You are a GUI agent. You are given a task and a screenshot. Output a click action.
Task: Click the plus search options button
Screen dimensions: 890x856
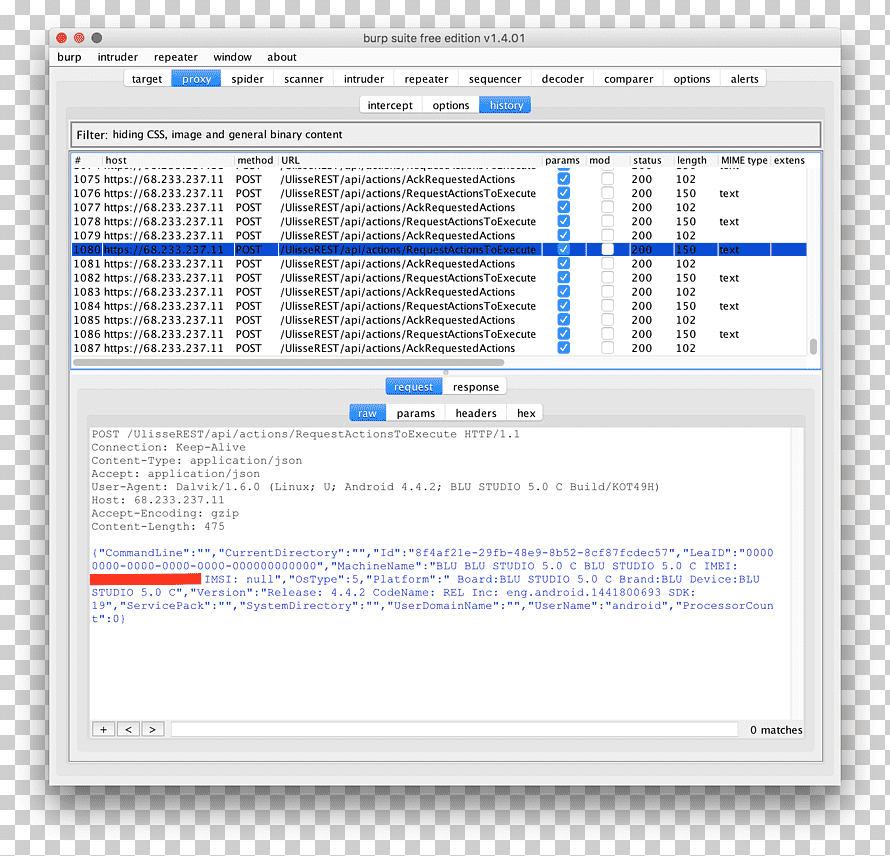(103, 729)
